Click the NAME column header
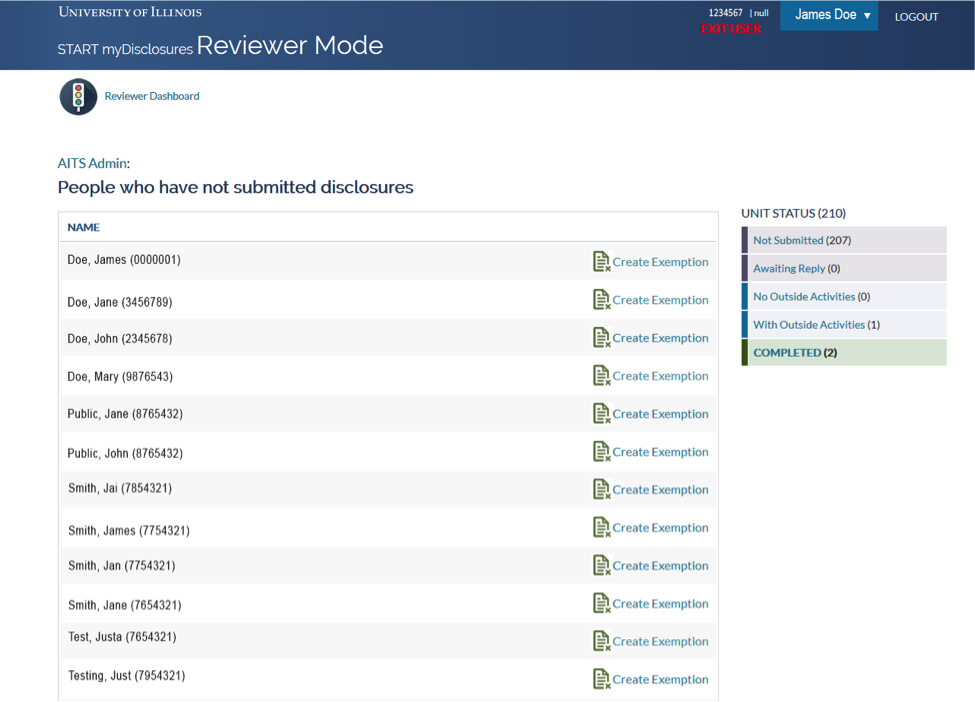Screen dimensions: 975x702 (83, 228)
